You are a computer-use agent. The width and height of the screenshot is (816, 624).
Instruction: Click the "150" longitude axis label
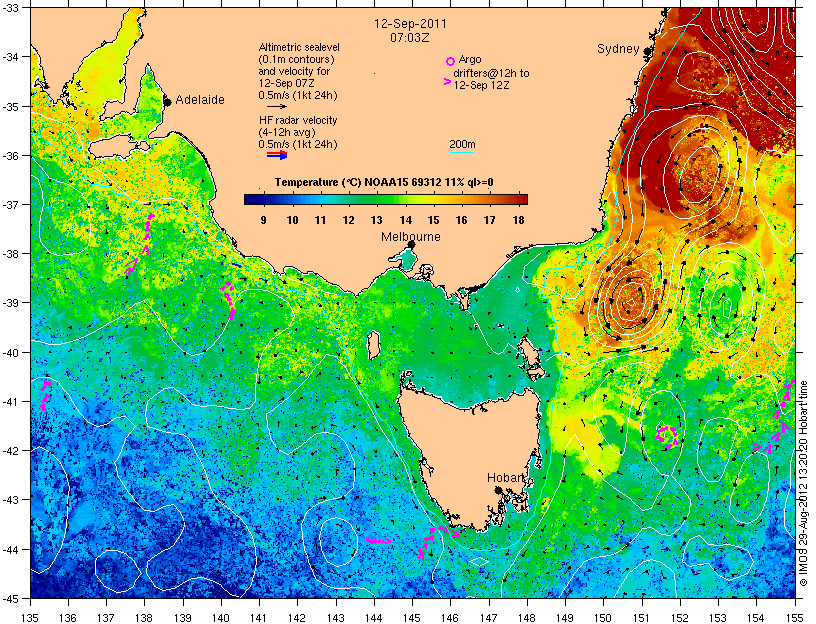(x=604, y=618)
